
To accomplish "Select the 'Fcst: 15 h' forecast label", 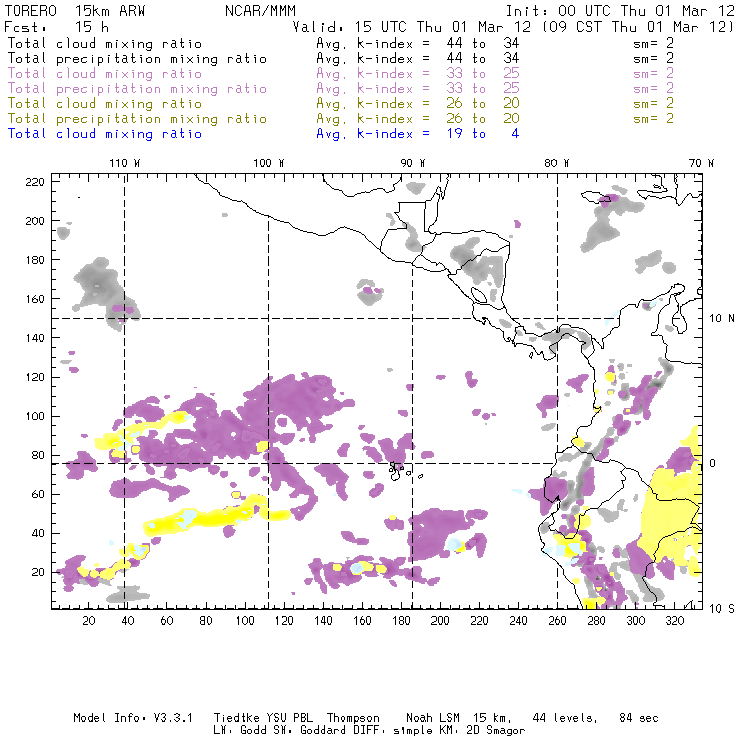I will click(x=56, y=27).
